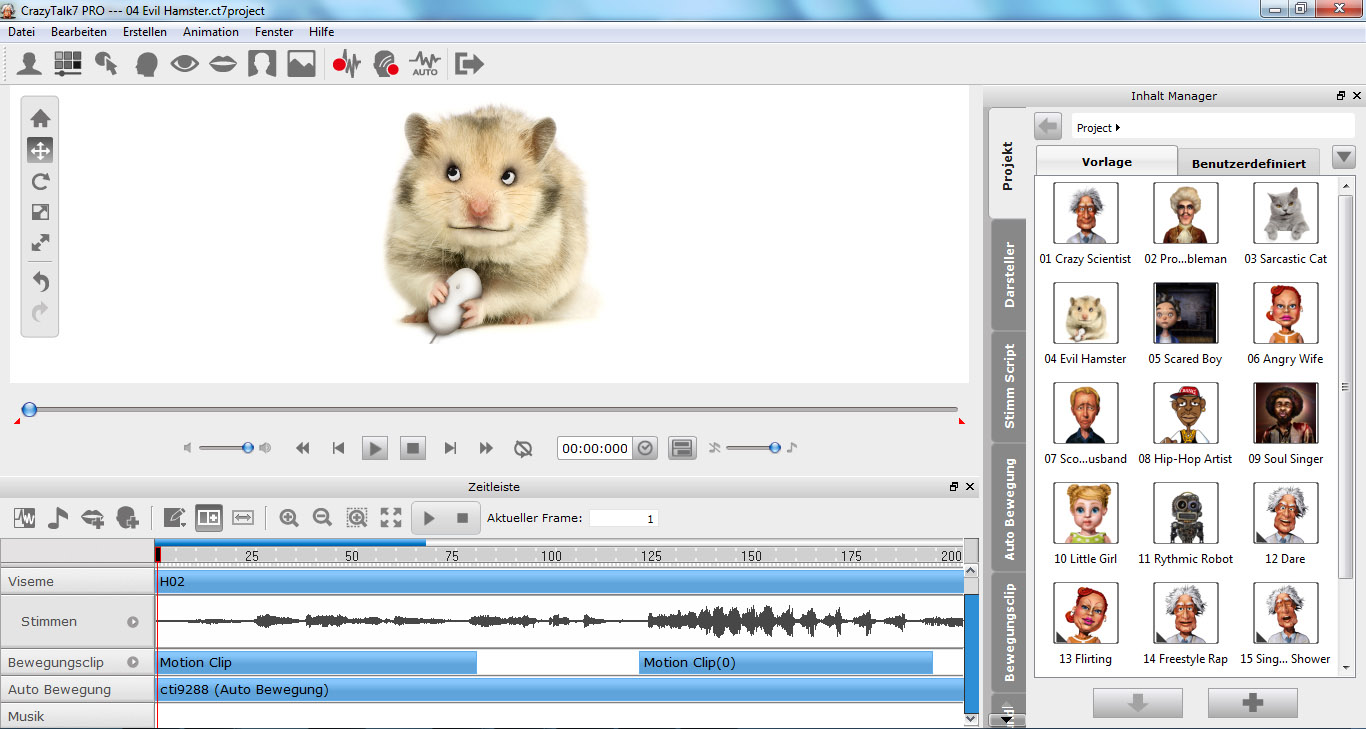The image size is (1366, 729).
Task: Switch to the Benutzerdefiniert tab
Action: (1248, 163)
